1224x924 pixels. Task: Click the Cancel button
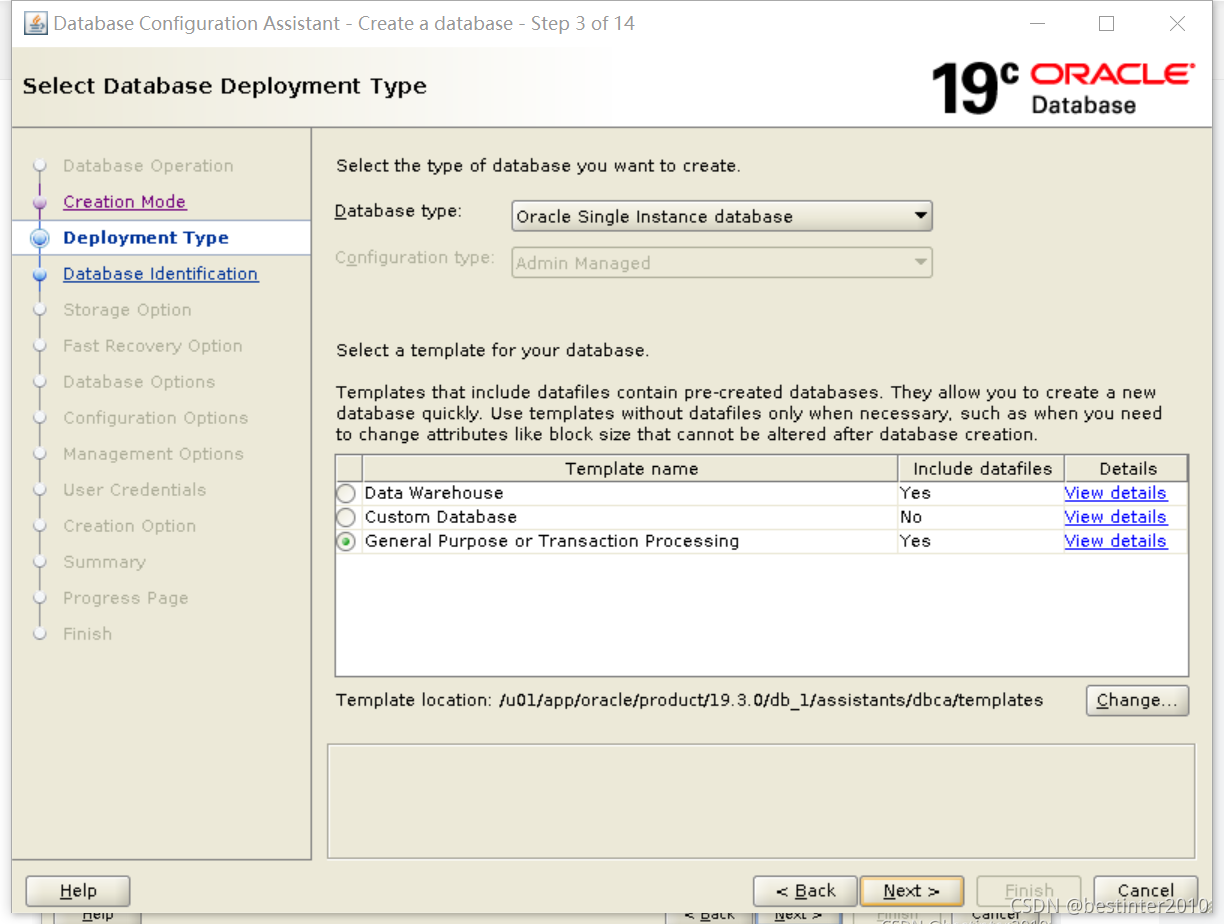point(1146,891)
